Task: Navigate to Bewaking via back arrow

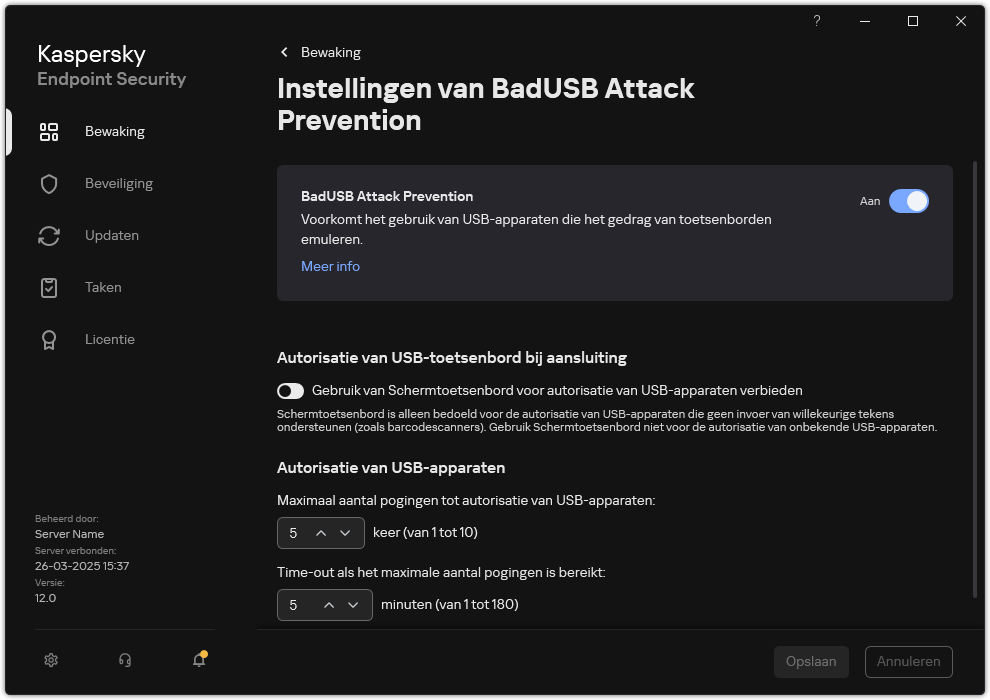Action: (x=284, y=52)
